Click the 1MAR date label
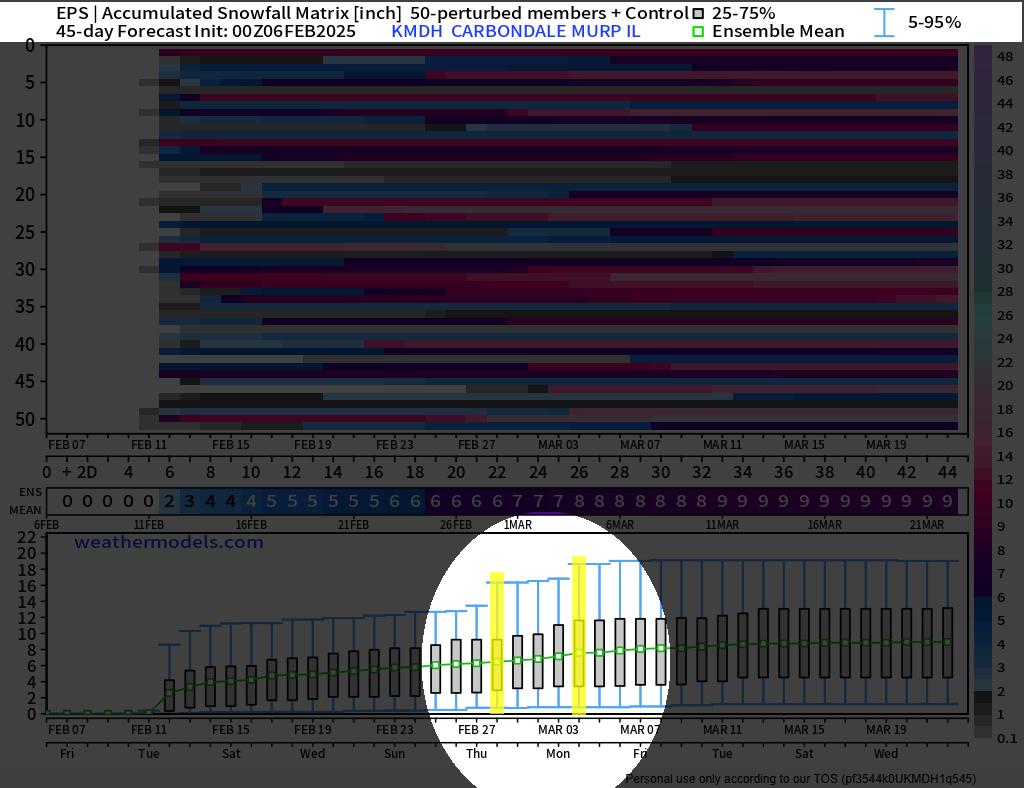 [x=517, y=525]
